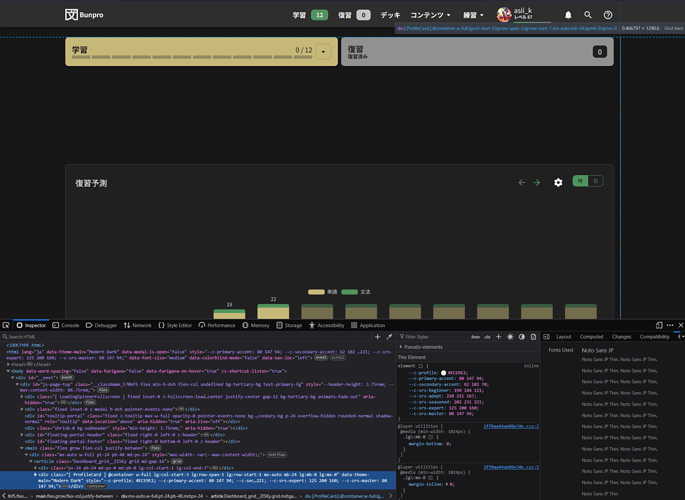Viewport: 685px width, 500px height.
Task: Add a new CSS rule
Action: (498, 337)
